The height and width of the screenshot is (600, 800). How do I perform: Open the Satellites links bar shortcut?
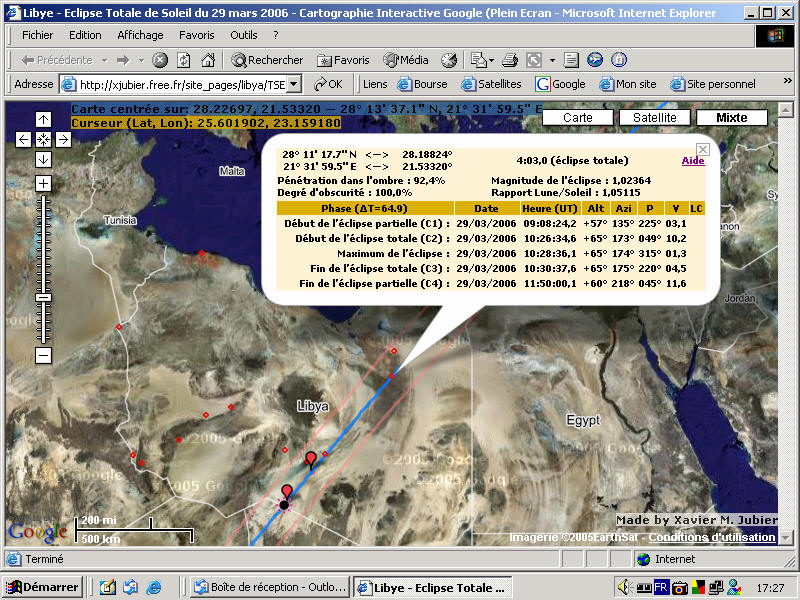pos(491,84)
